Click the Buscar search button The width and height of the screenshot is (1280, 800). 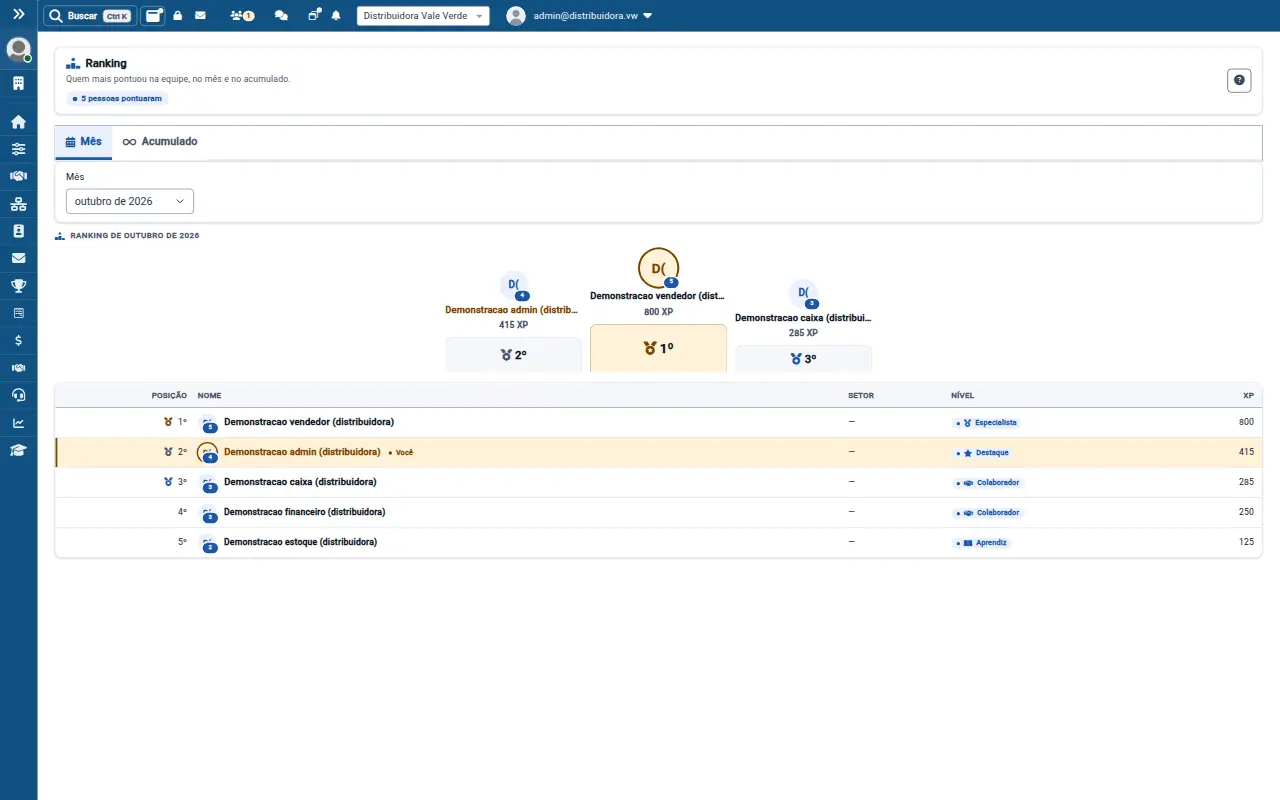click(89, 16)
